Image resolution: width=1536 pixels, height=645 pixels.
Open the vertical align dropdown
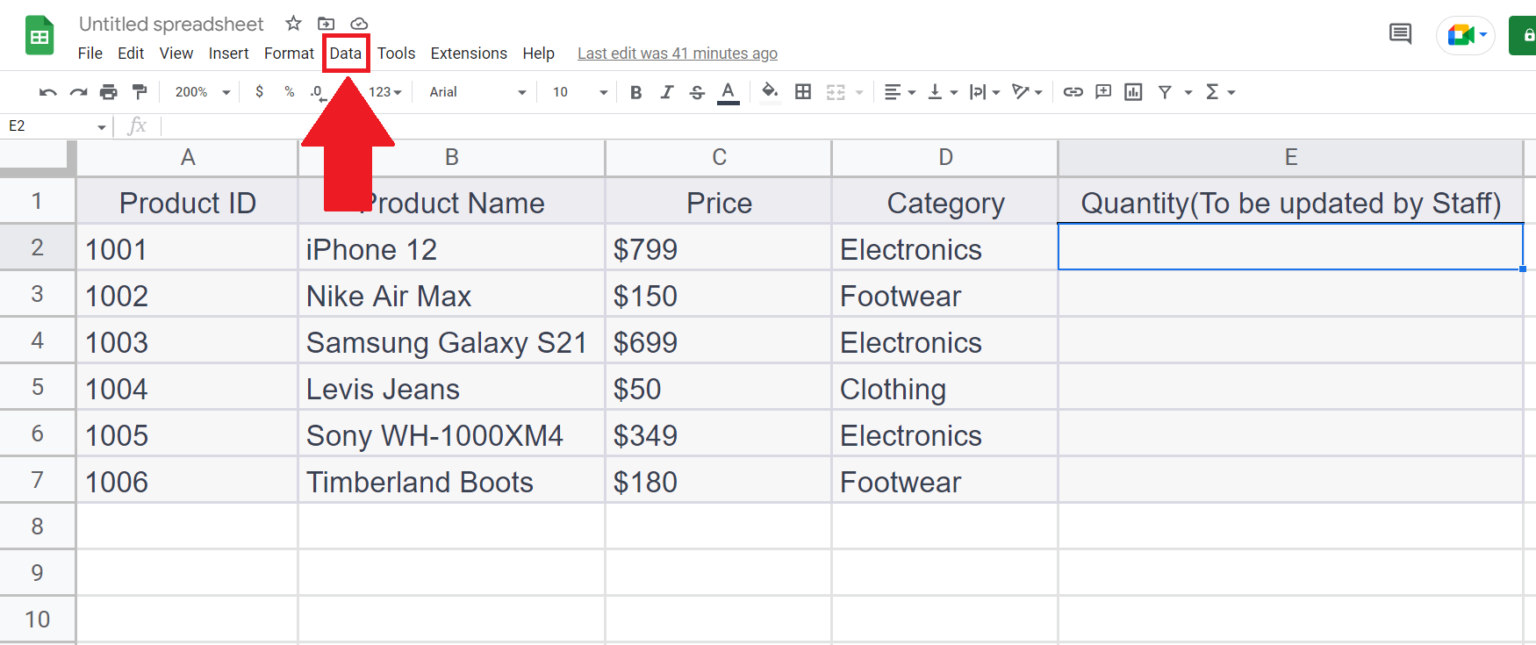point(943,92)
